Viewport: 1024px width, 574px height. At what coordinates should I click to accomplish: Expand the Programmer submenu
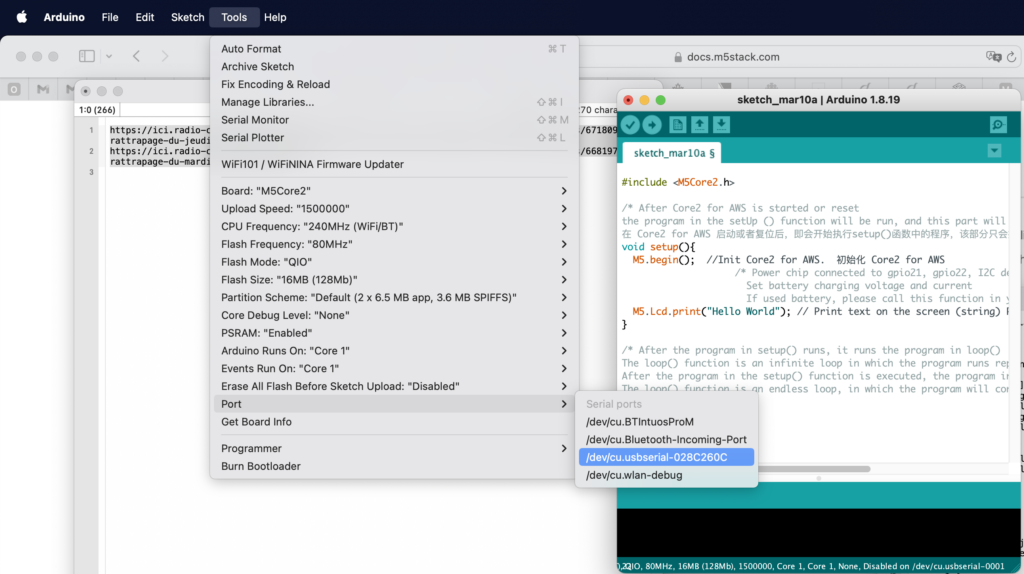click(394, 449)
